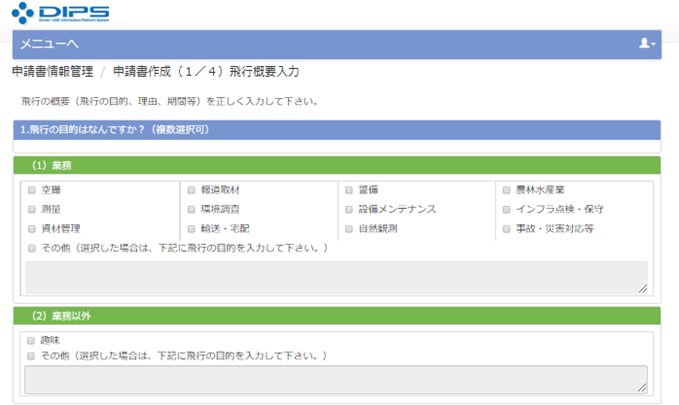
Task: Select the 農林水産業 checkbox
Action: (x=507, y=190)
